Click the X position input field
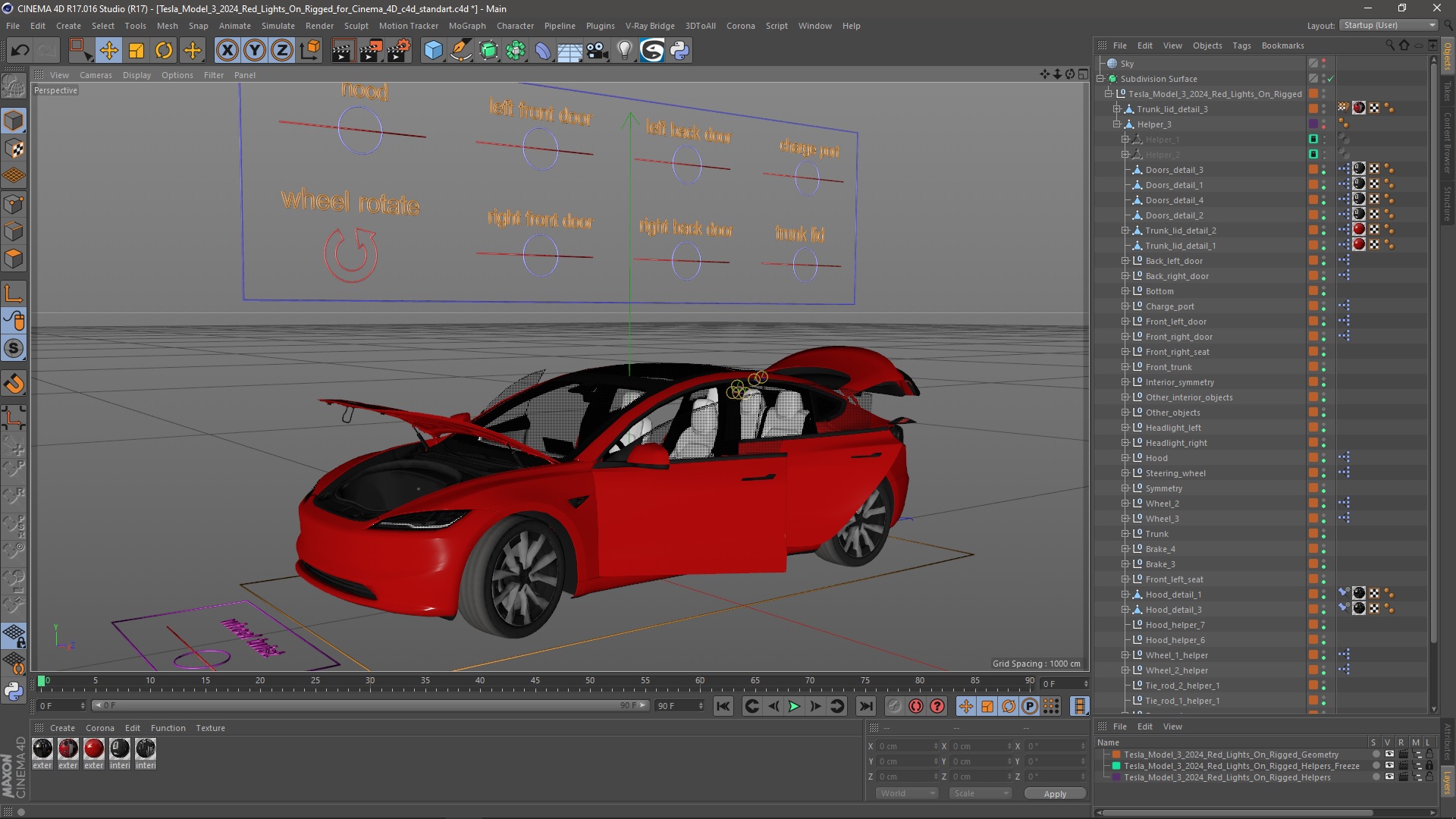 point(907,746)
